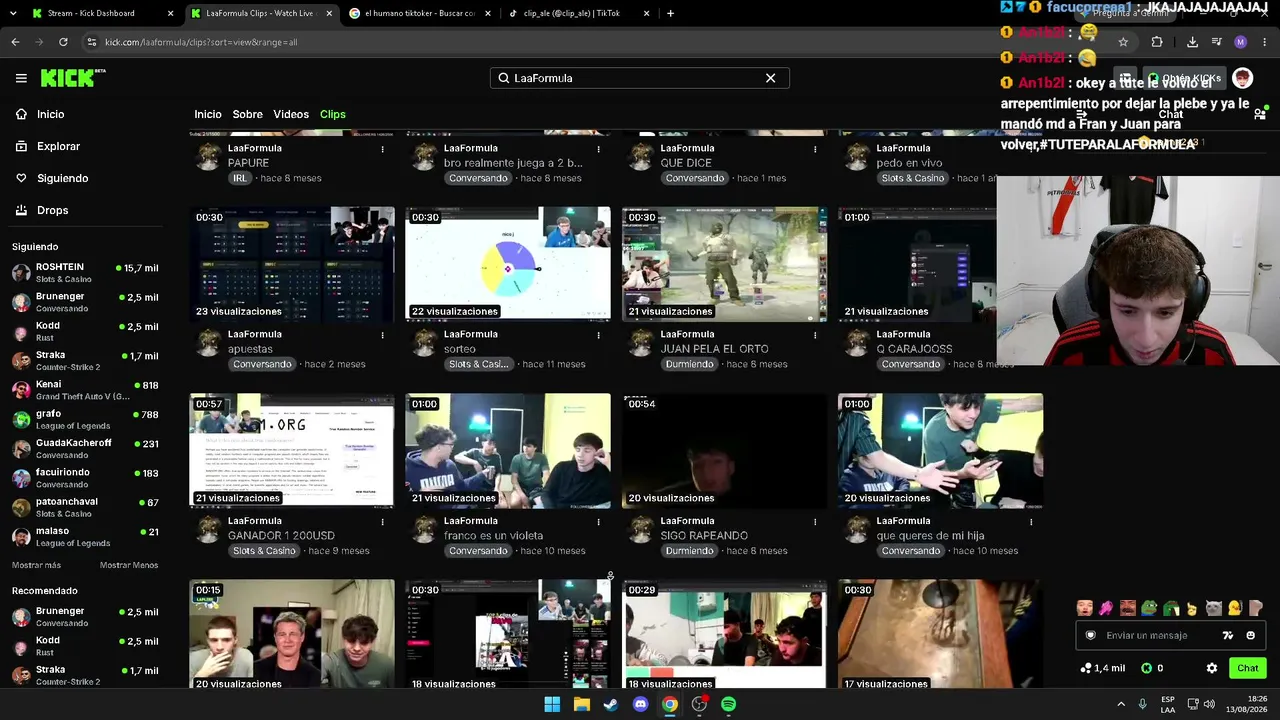Click LaaFormula avatar beside apuestas clip
This screenshot has height=720, width=1280.
[208, 343]
